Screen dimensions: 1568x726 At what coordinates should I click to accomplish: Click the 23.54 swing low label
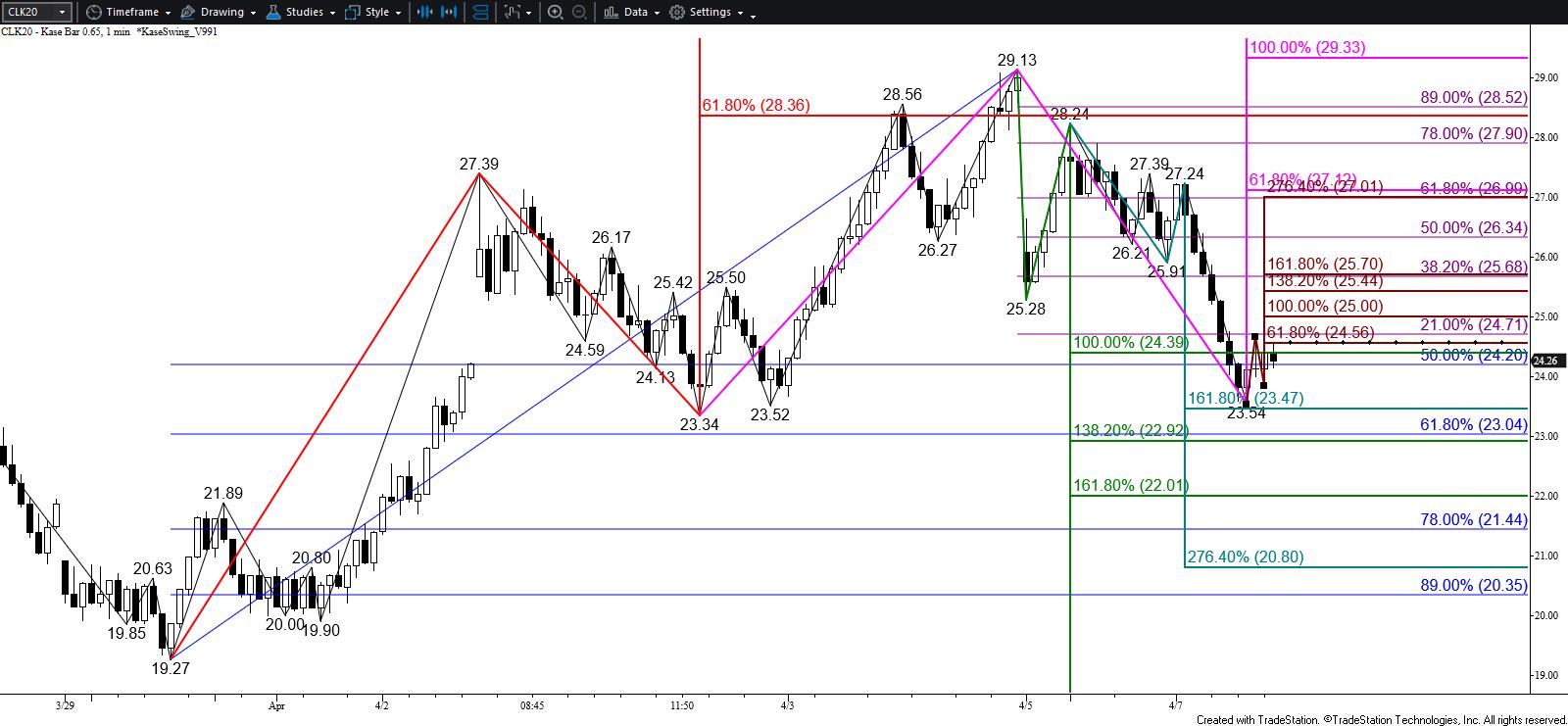1247,412
